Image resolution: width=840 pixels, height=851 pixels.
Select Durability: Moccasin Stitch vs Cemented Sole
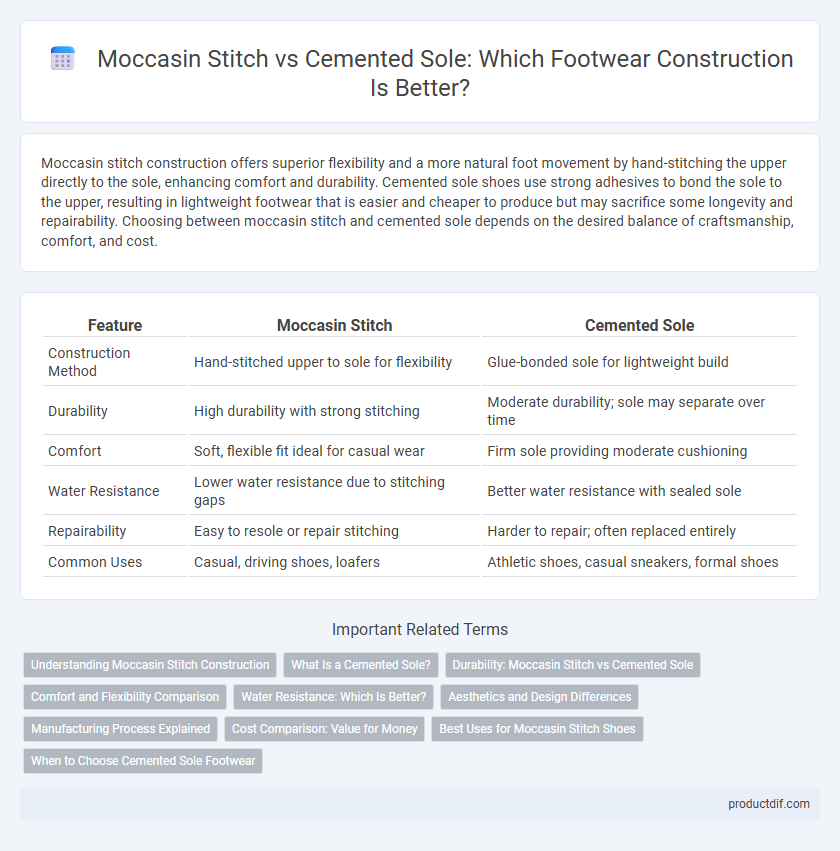click(x=572, y=665)
